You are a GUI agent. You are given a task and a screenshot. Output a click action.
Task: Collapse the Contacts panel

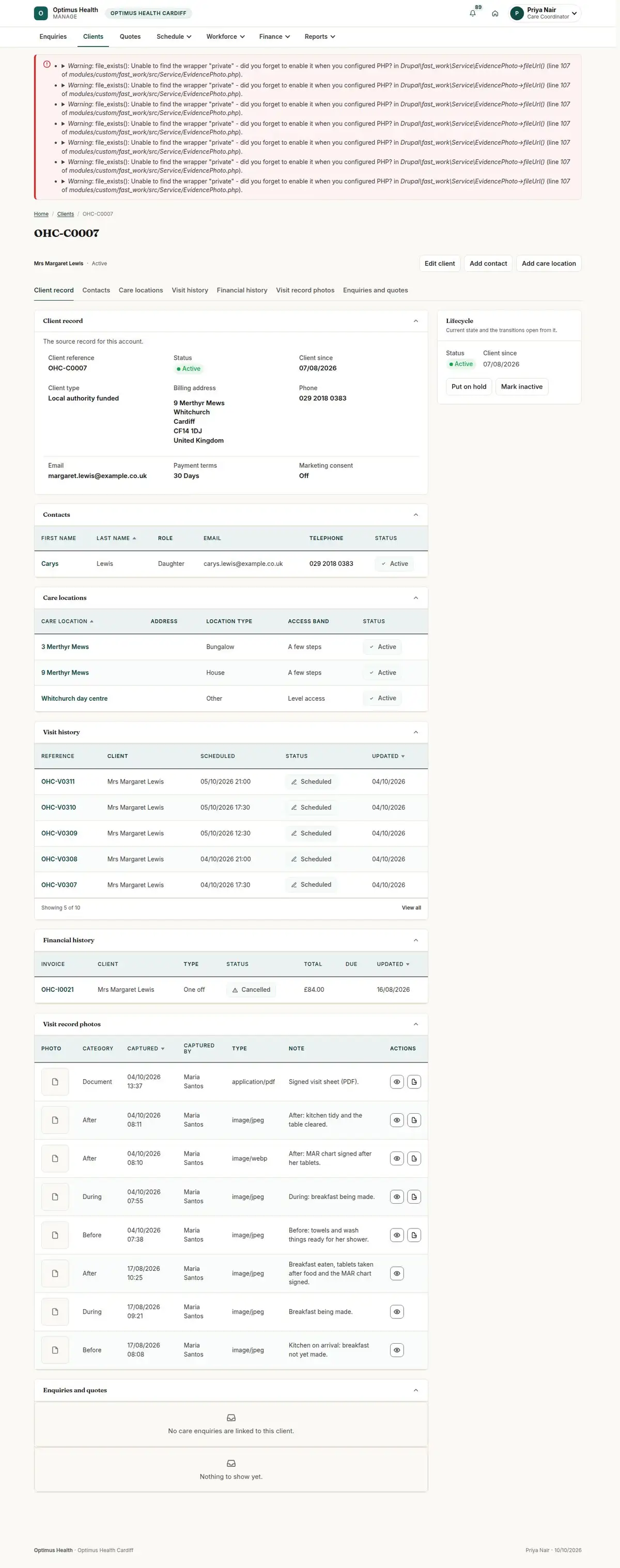pyautogui.click(x=415, y=515)
